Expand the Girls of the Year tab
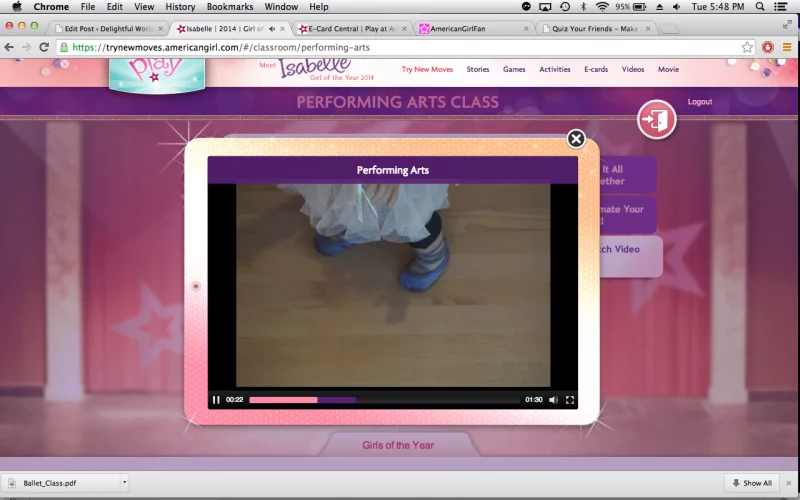This screenshot has height=500, width=800. pyautogui.click(x=398, y=445)
